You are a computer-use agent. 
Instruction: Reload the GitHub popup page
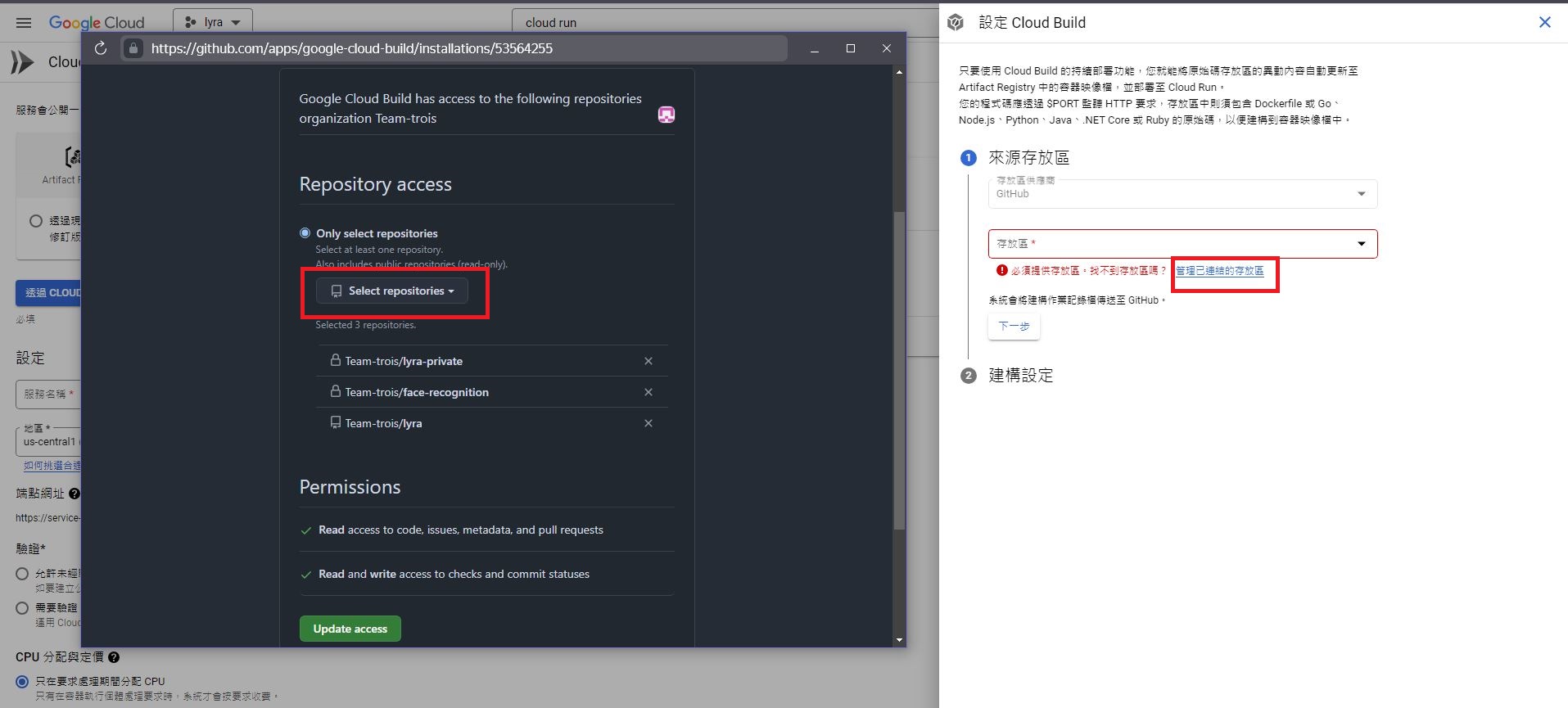pyautogui.click(x=101, y=48)
